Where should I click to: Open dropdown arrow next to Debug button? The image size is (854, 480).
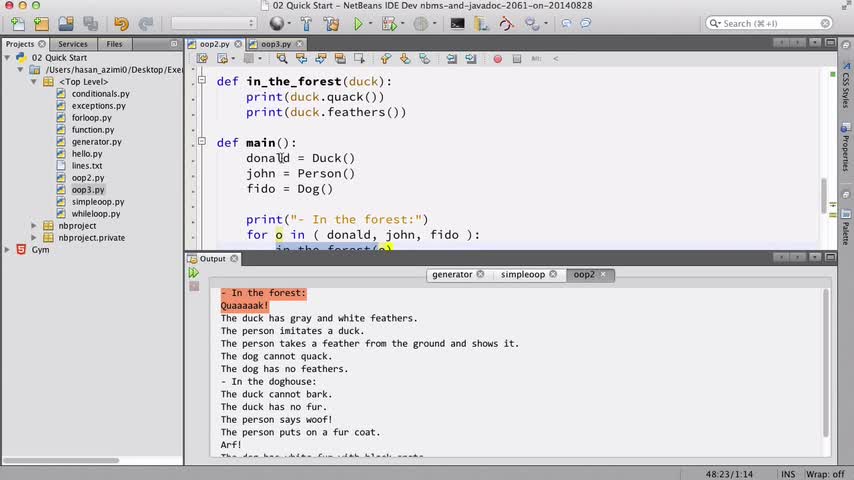402,23
